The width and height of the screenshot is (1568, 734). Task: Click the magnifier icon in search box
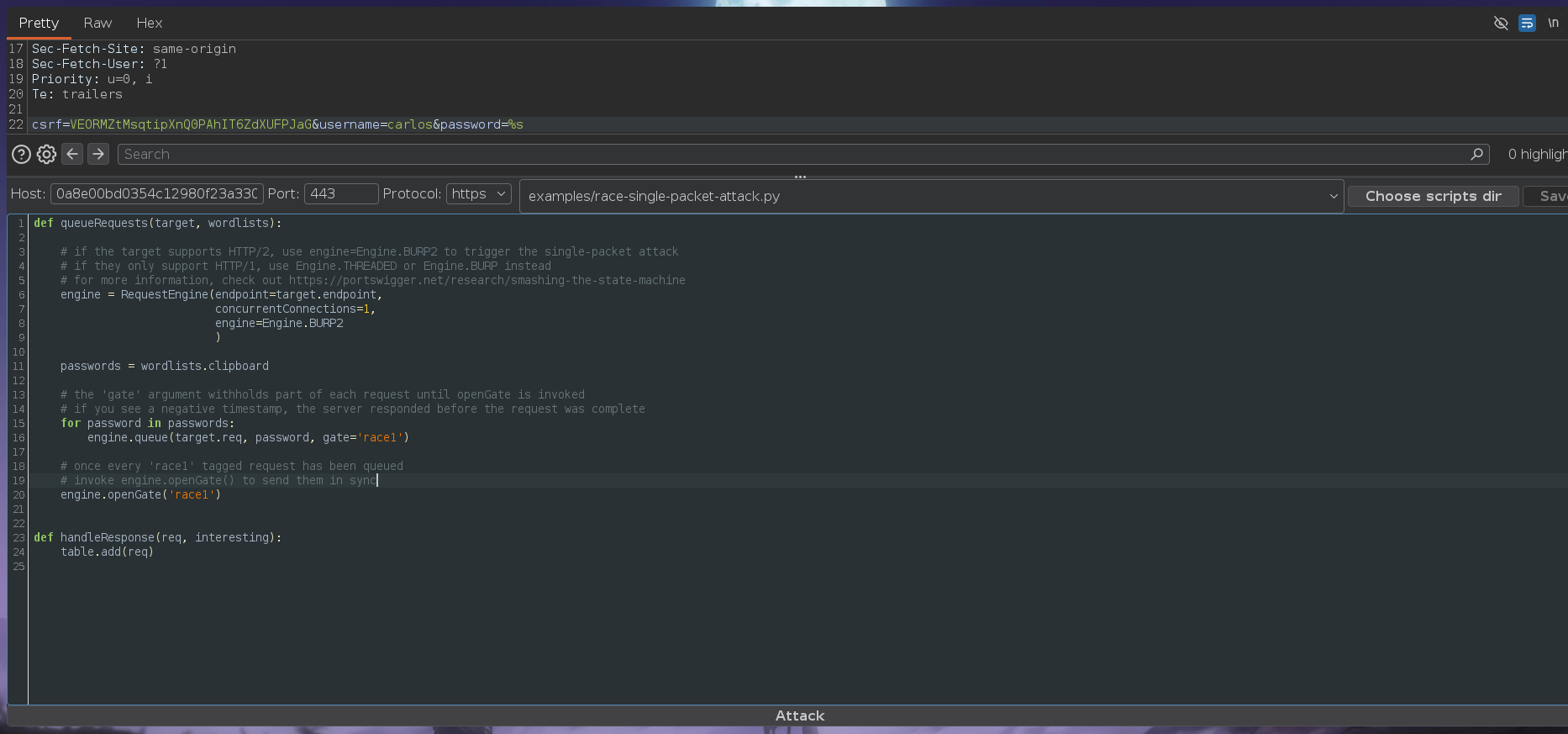pos(1476,154)
